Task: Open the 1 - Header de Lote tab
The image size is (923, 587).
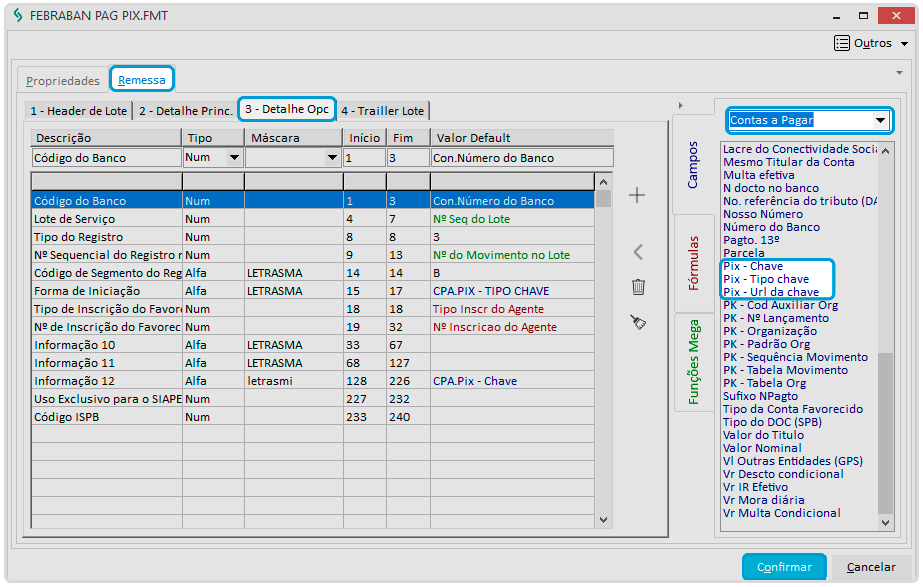Action: tap(78, 111)
